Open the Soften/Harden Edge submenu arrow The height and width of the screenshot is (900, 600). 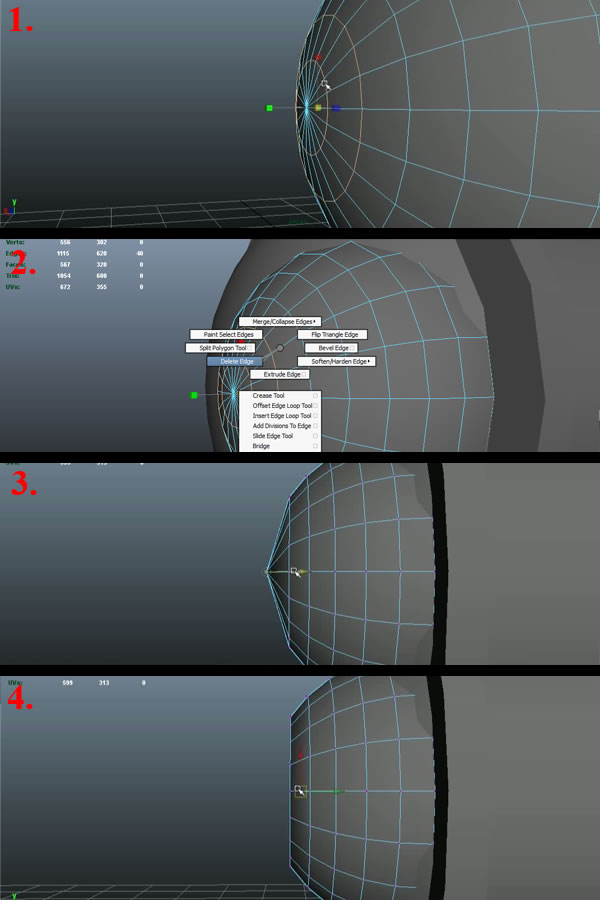point(370,361)
